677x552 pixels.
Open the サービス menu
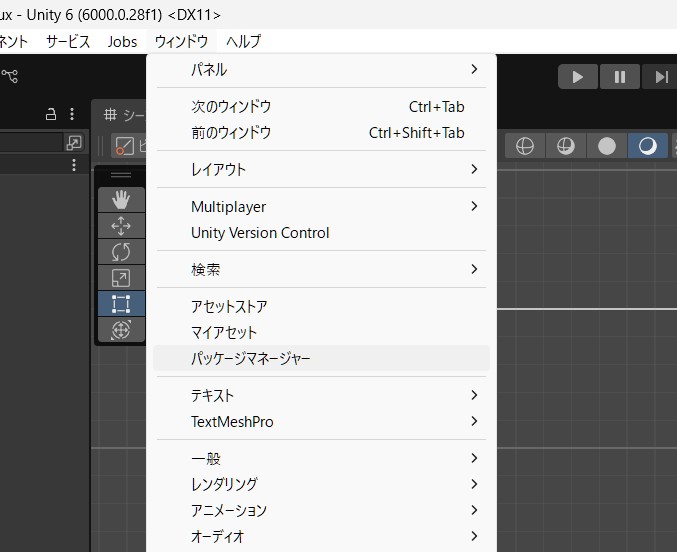pos(68,41)
